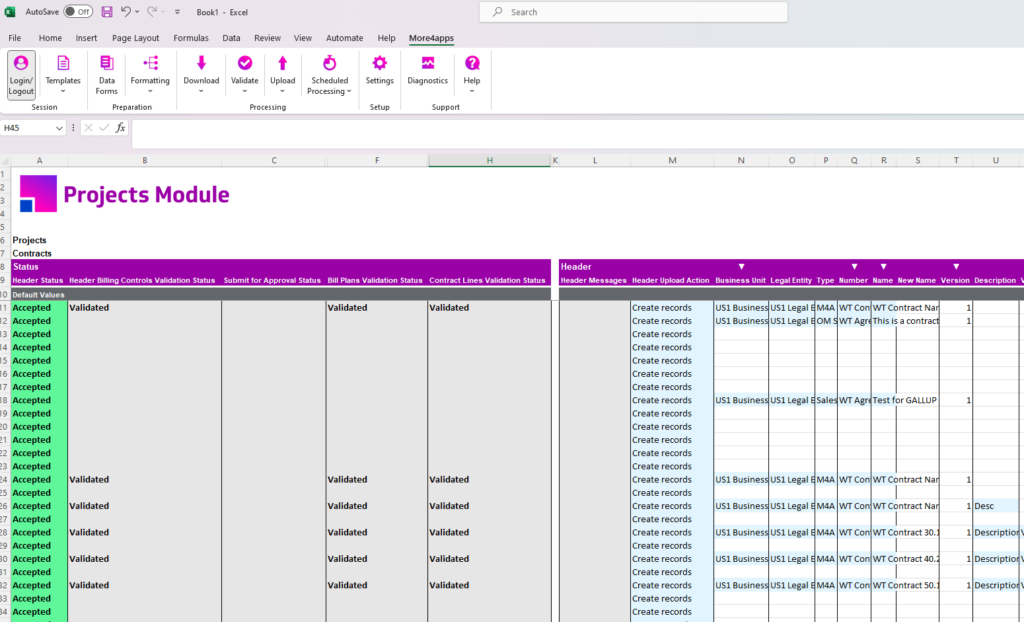
Task: Switch to the Formulas tab
Action: tap(191, 38)
